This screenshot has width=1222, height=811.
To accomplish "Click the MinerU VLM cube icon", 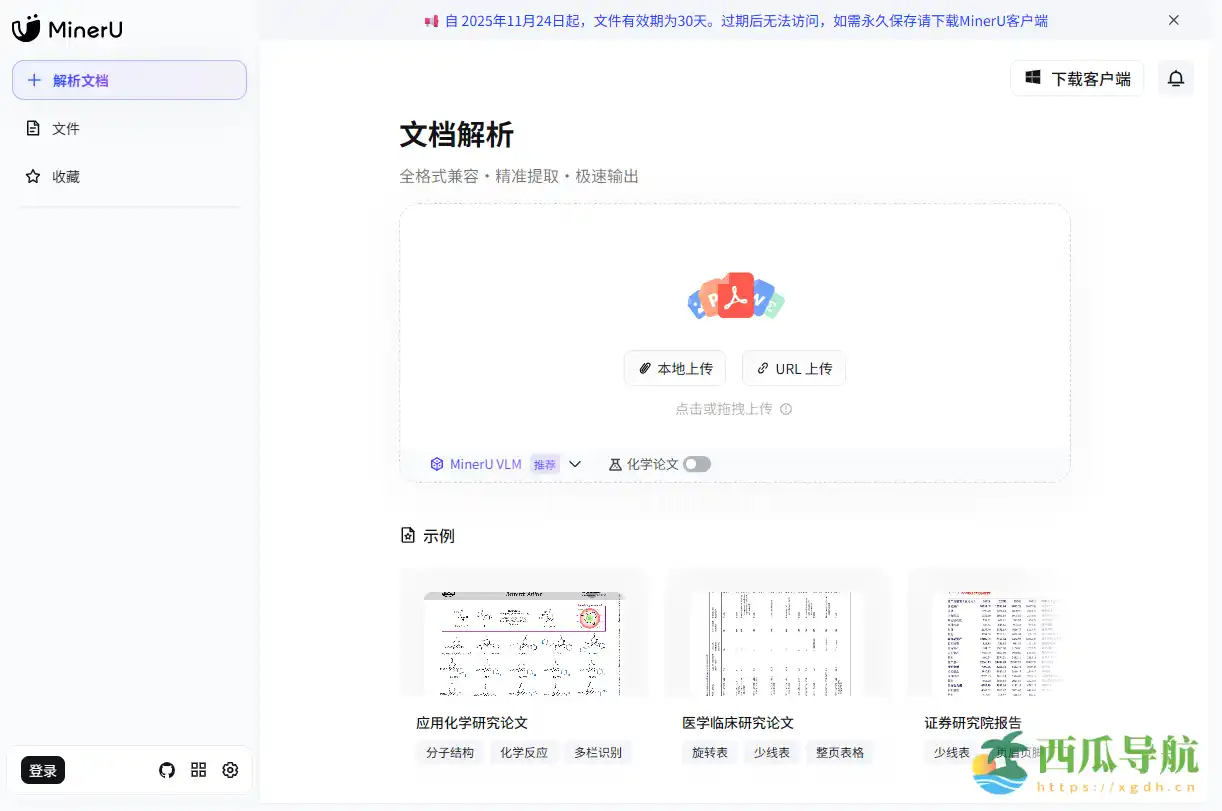I will point(437,463).
